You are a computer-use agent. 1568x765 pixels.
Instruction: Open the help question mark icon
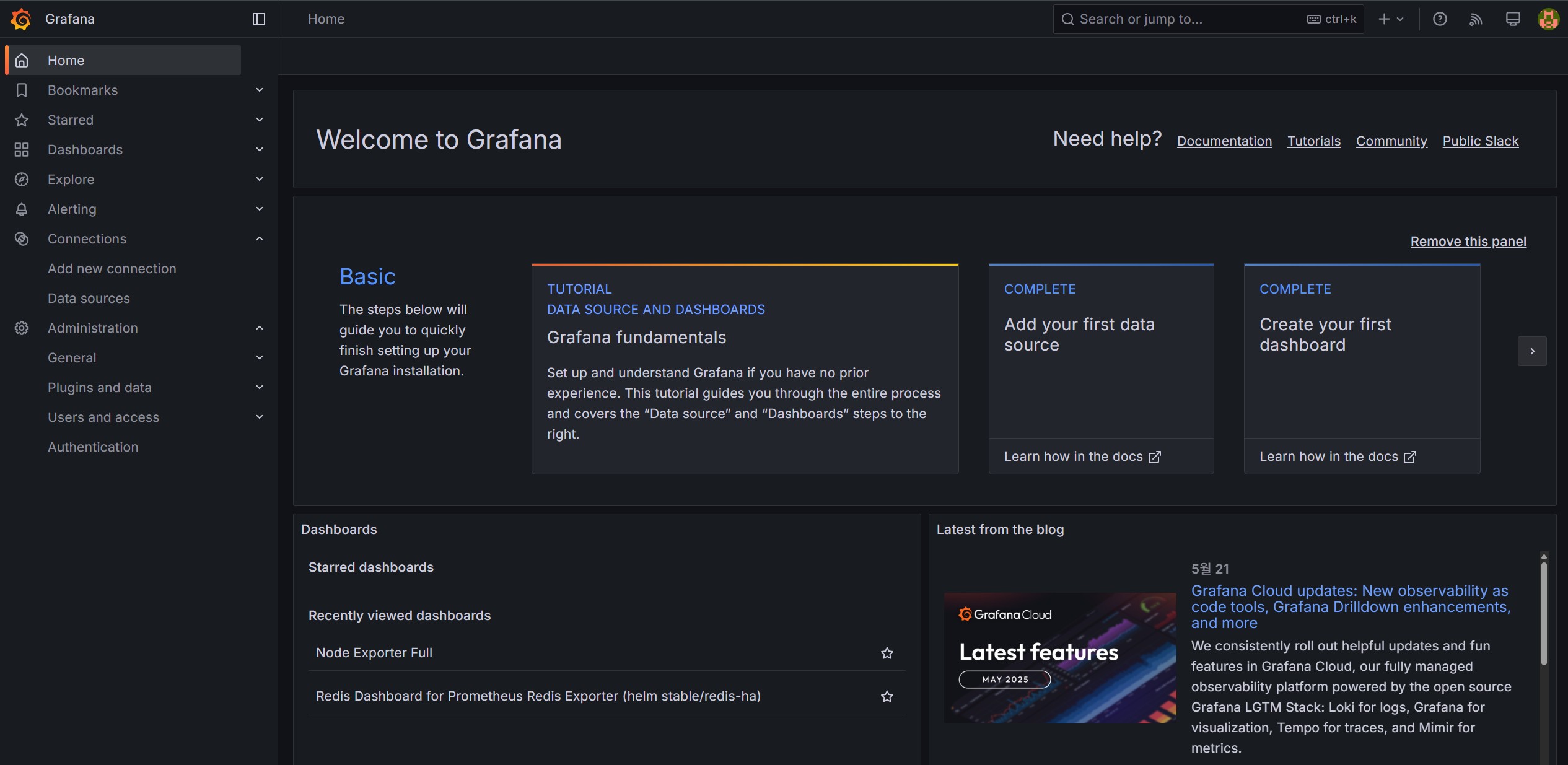(1440, 19)
